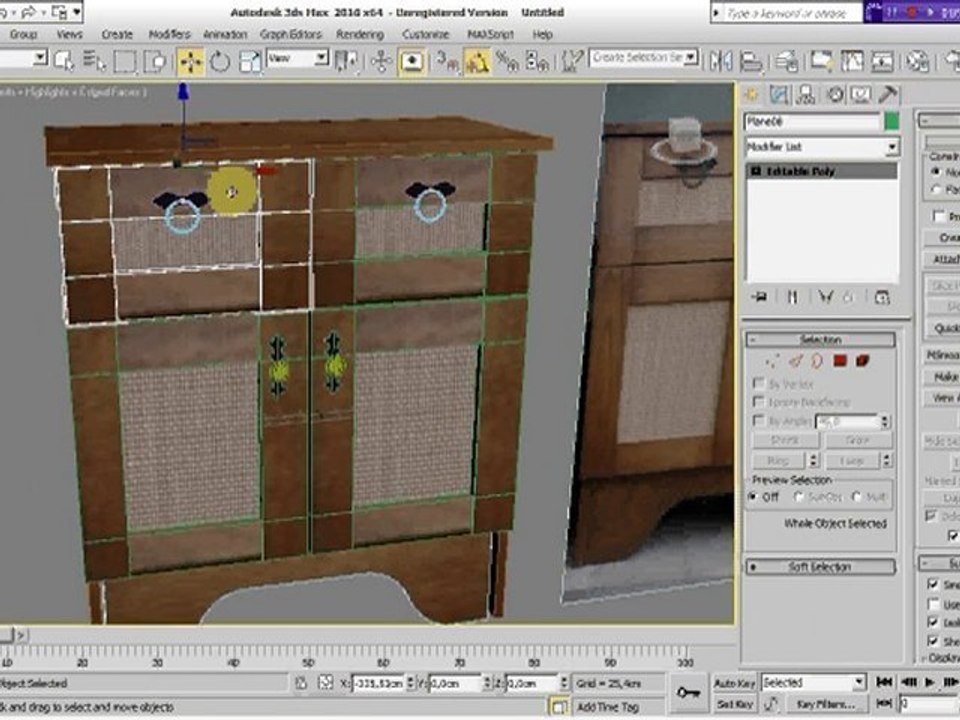The height and width of the screenshot is (720, 960).
Task: Enable the Ignore Backfacing checkbox
Action: coord(758,402)
